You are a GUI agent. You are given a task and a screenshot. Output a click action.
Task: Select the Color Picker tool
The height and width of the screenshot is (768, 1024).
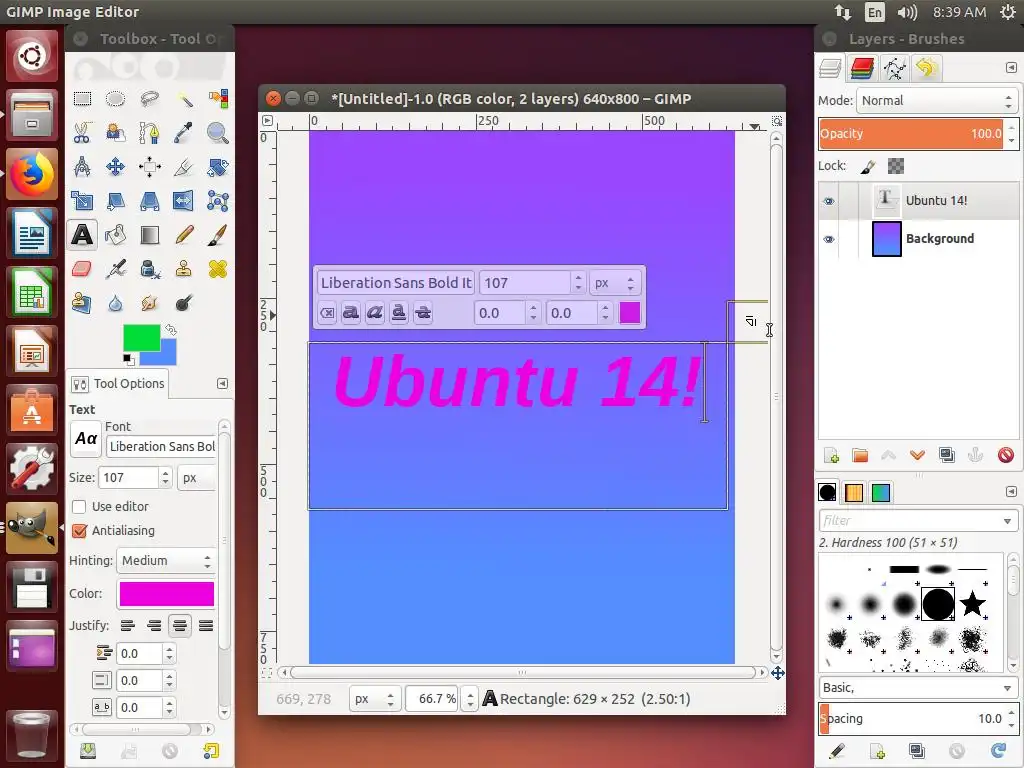[x=184, y=133]
